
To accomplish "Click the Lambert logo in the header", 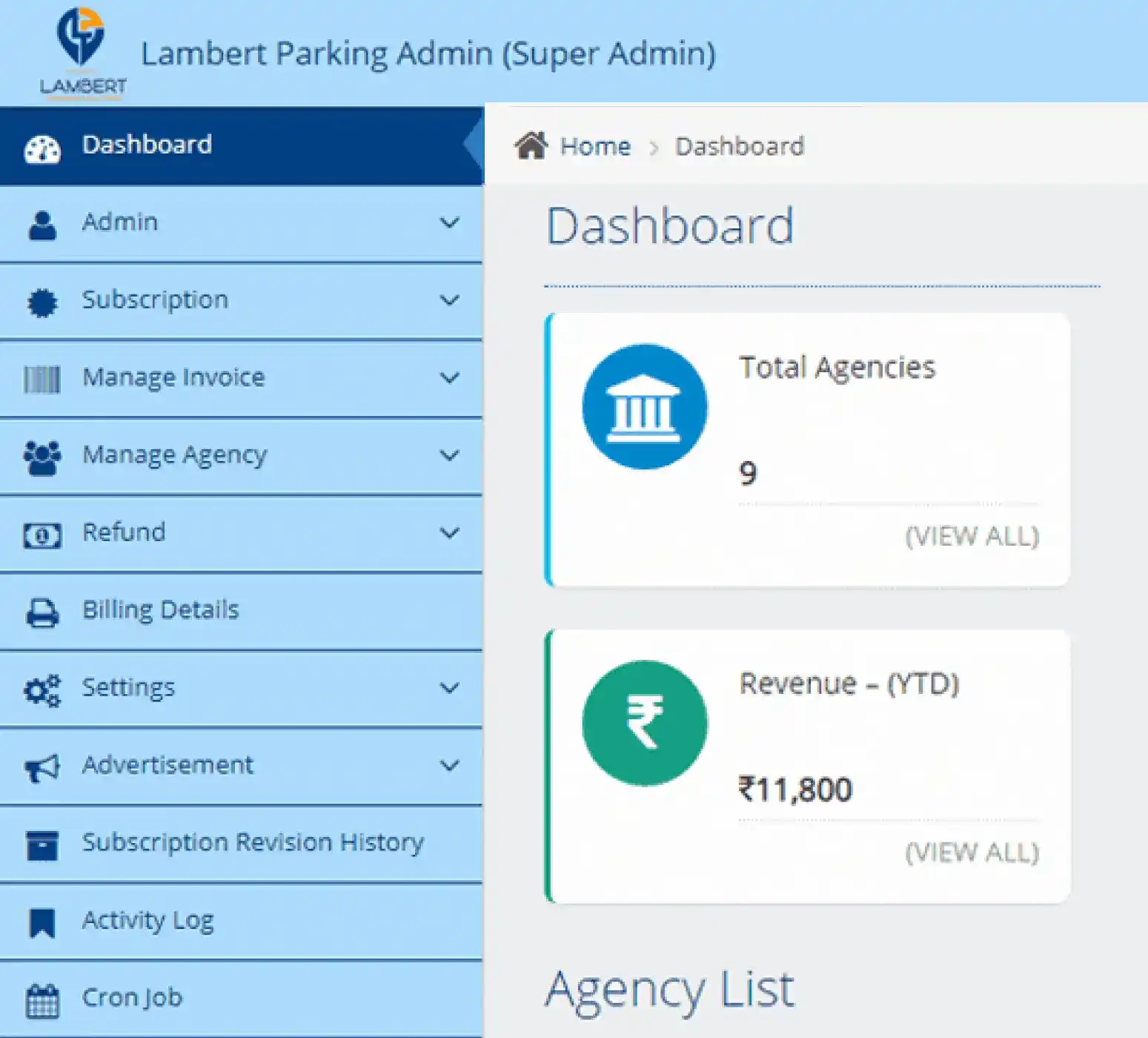I will click(x=82, y=52).
